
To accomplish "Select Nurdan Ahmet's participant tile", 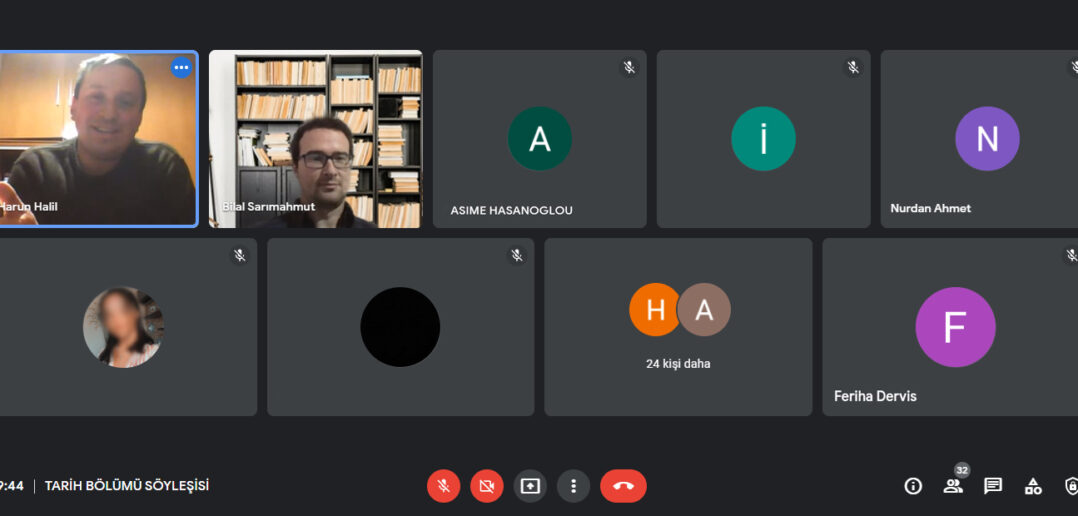I will click(979, 139).
